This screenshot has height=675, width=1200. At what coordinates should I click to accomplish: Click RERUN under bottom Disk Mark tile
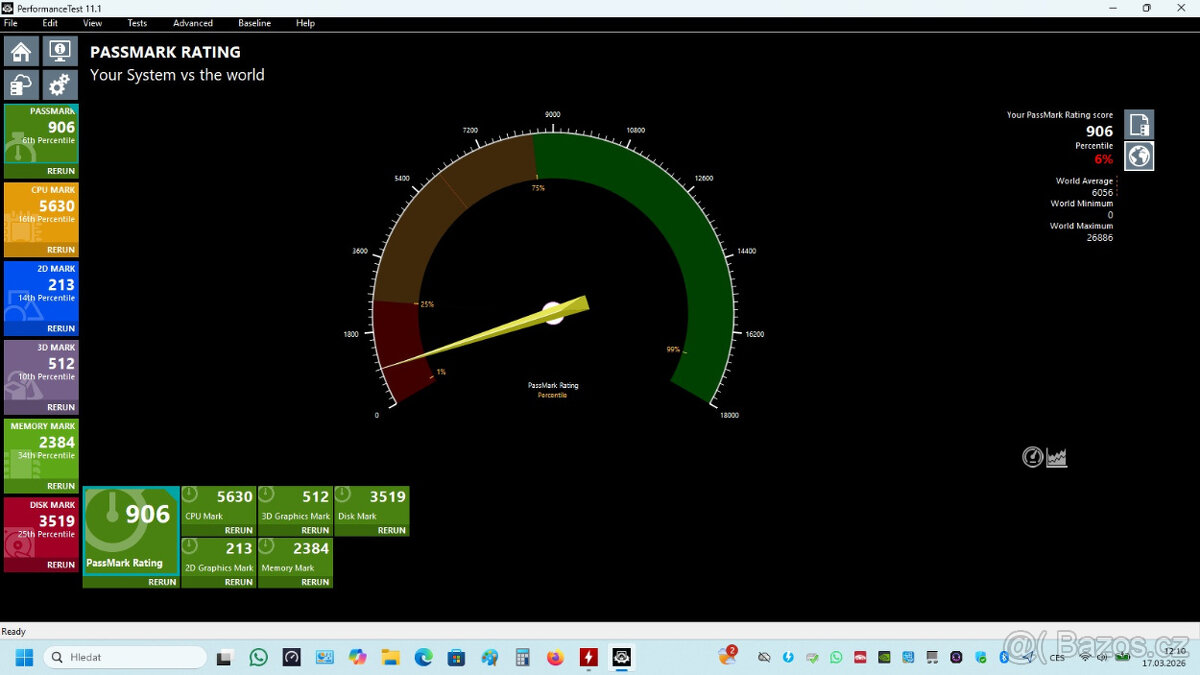click(x=392, y=530)
